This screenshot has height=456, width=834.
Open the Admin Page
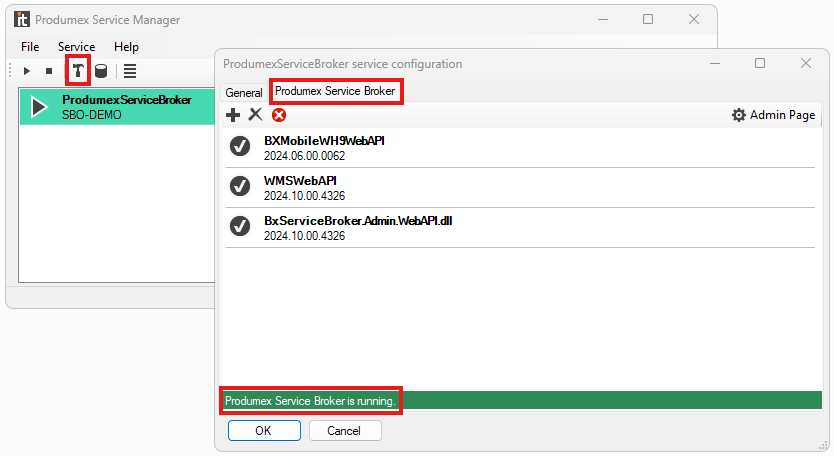point(773,115)
